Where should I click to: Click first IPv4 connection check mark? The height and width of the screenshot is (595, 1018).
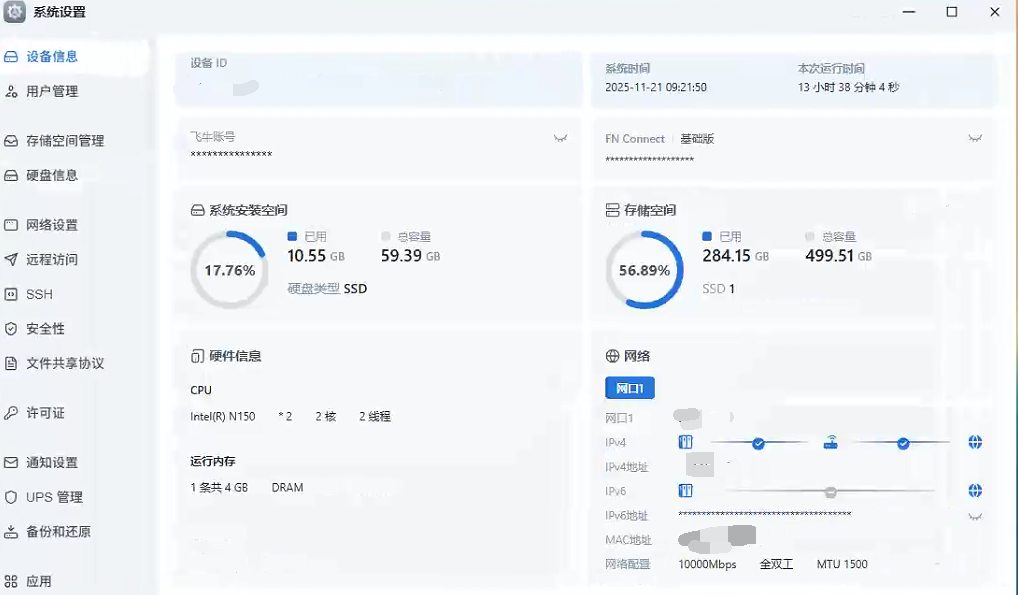pyautogui.click(x=758, y=444)
